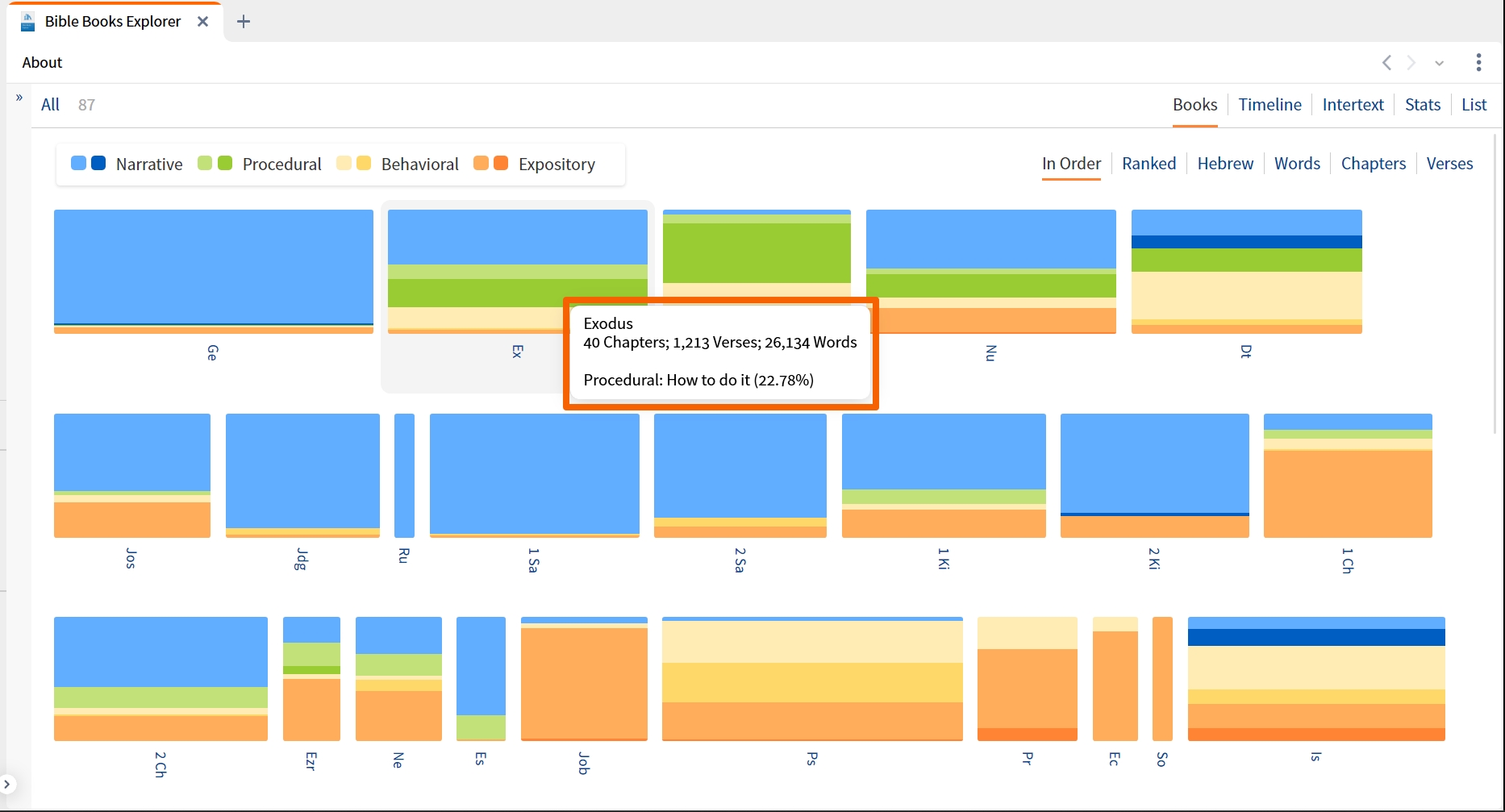This screenshot has width=1505, height=812.
Task: Click the light blue Narrative swatch
Action: (78, 163)
